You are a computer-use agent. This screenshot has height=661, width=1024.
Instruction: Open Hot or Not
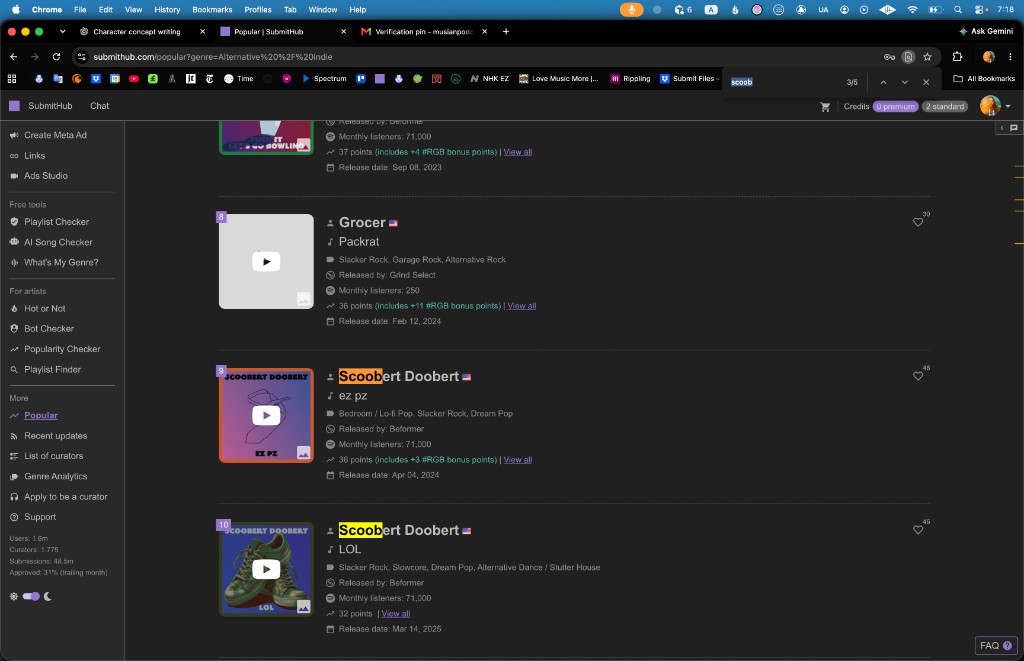click(44, 308)
